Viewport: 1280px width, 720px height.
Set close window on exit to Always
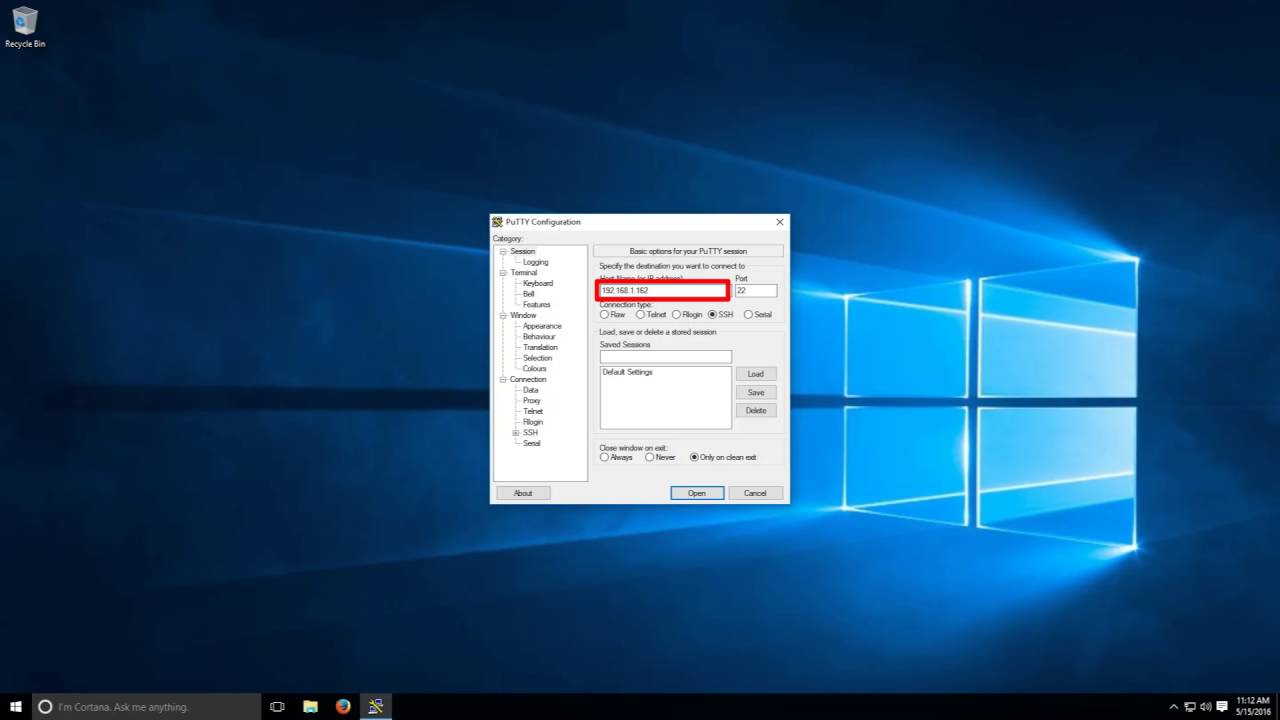click(617, 458)
